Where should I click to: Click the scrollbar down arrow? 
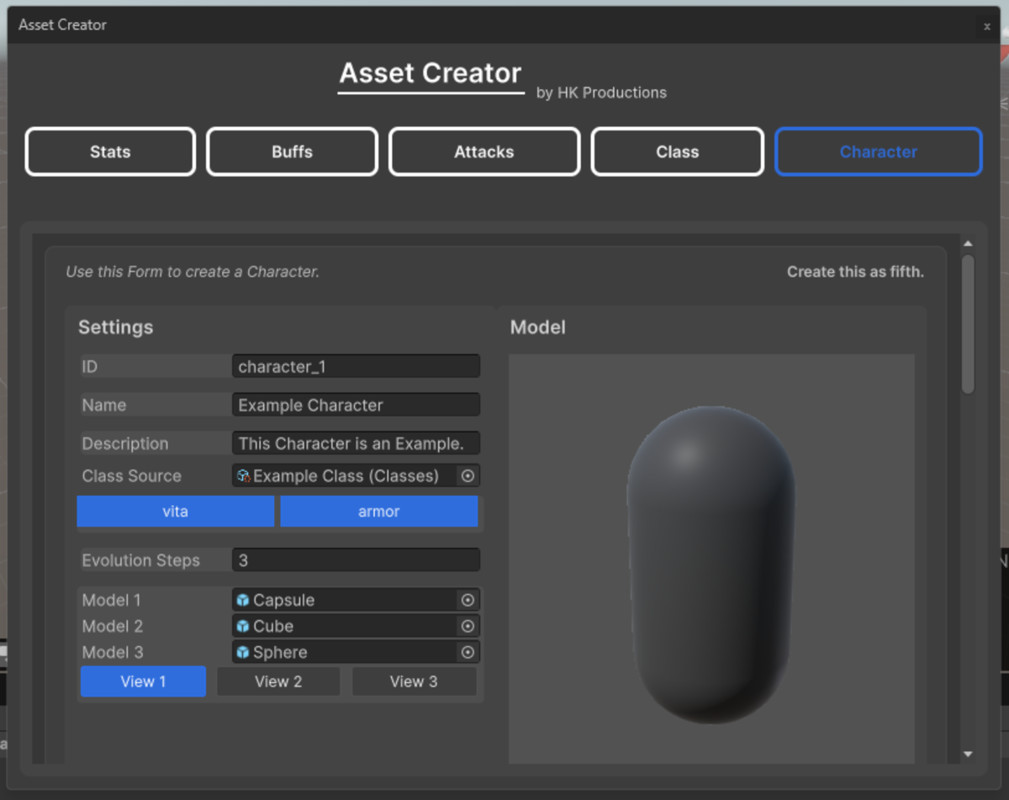966,754
